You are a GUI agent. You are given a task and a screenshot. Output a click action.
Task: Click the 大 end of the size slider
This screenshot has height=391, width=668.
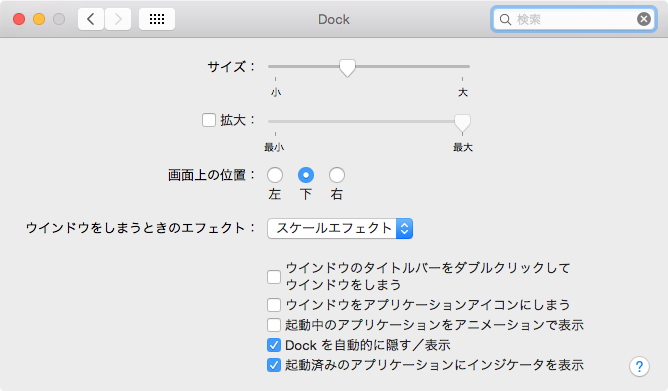pos(463,92)
